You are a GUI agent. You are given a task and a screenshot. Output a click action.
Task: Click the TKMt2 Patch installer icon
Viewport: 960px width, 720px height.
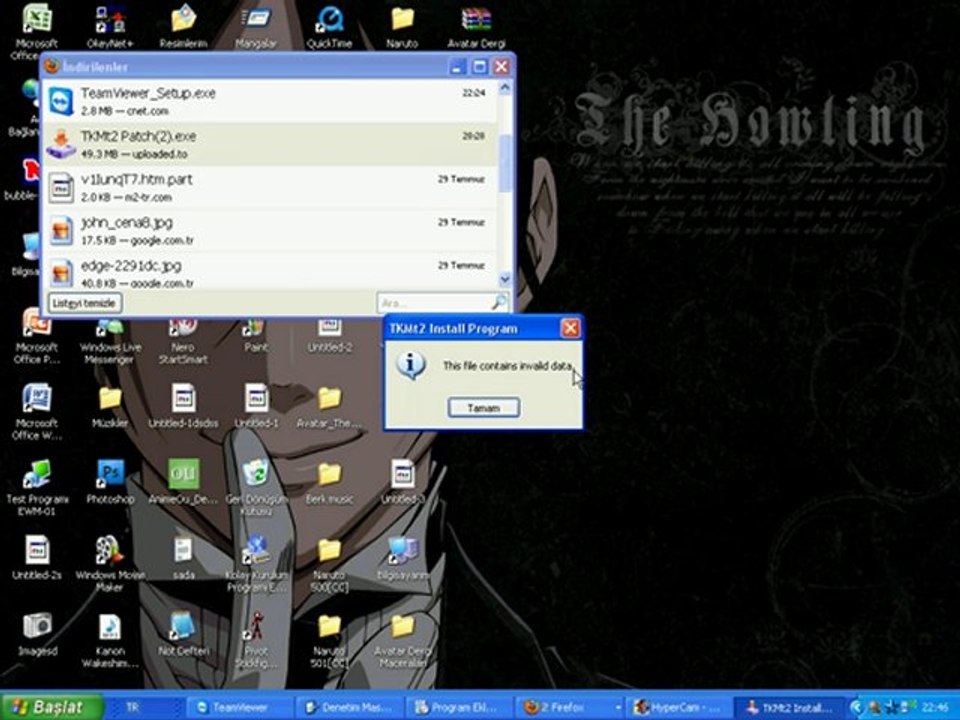click(x=61, y=144)
